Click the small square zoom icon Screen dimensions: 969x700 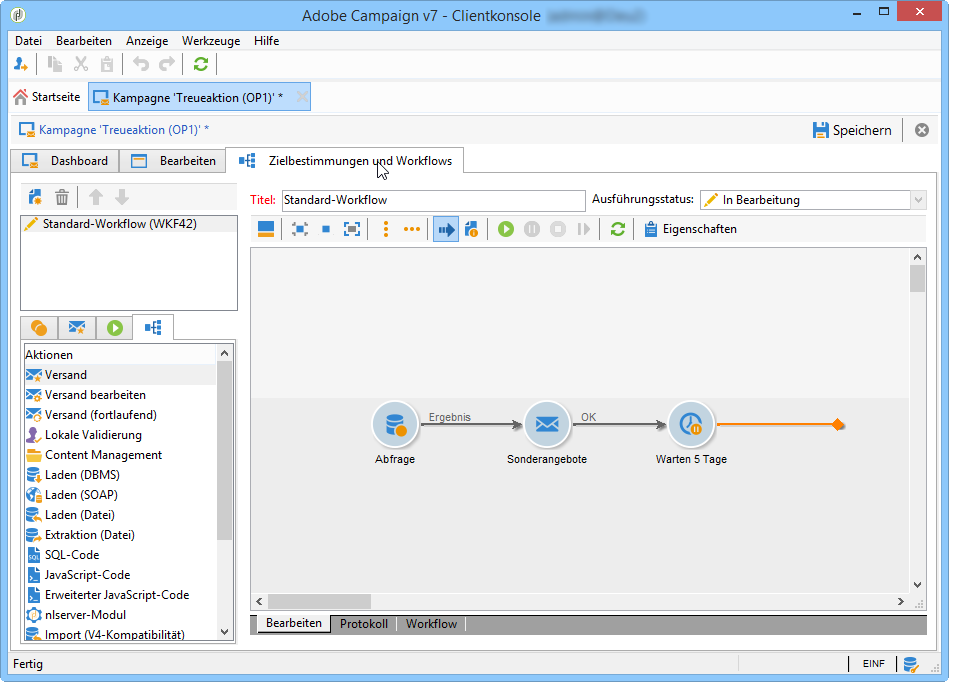pyautogui.click(x=326, y=229)
